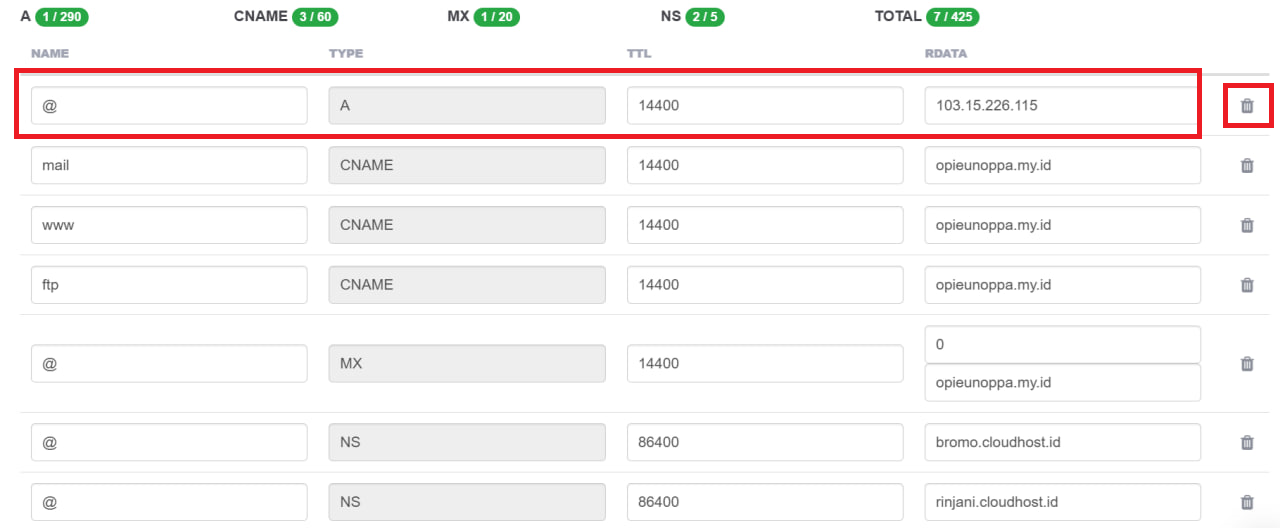This screenshot has height=528, width=1280.
Task: Click the RDATA field with 103.15.226.115
Action: [x=1063, y=105]
